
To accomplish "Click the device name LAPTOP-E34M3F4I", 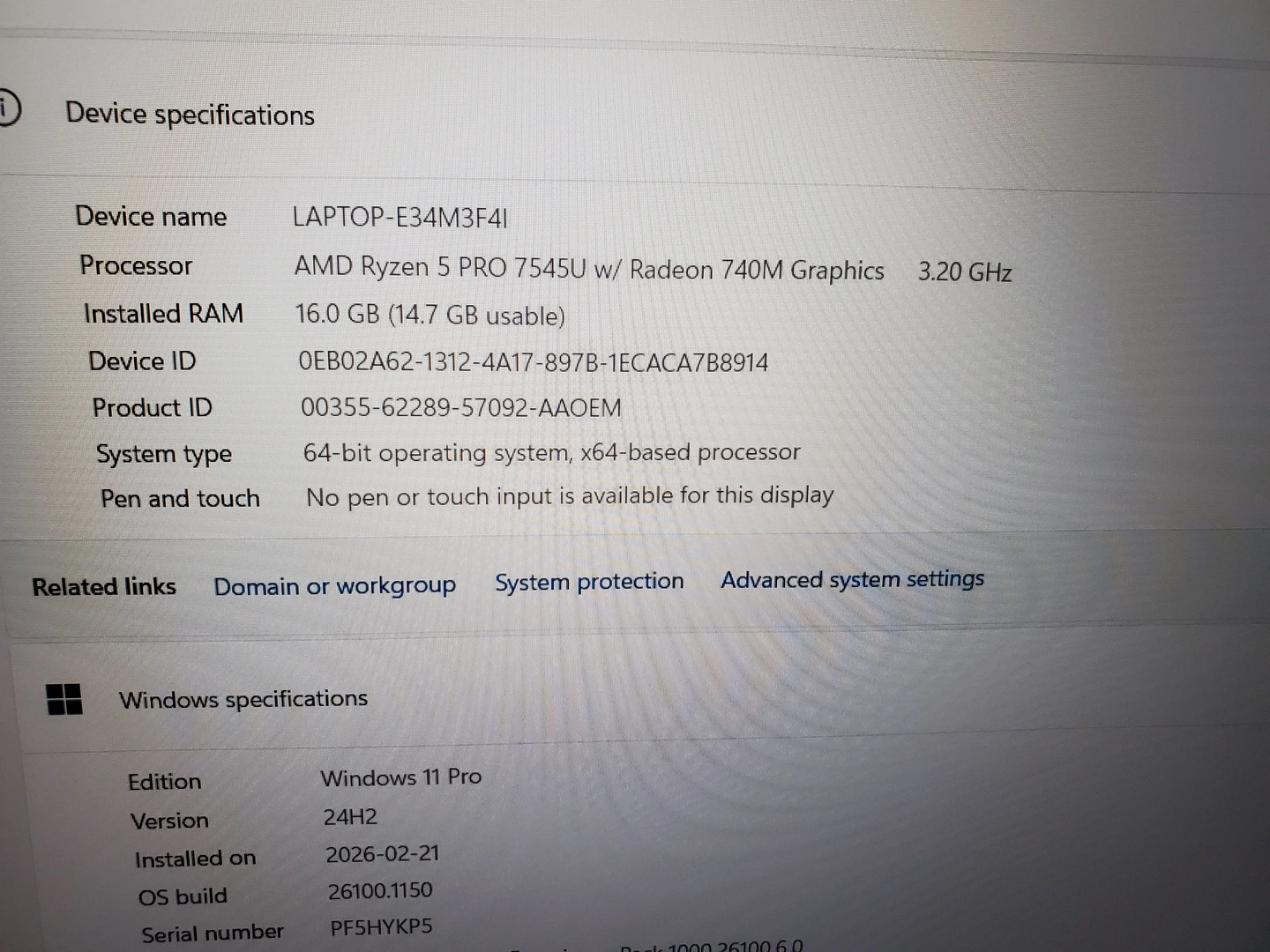I will (x=400, y=218).
